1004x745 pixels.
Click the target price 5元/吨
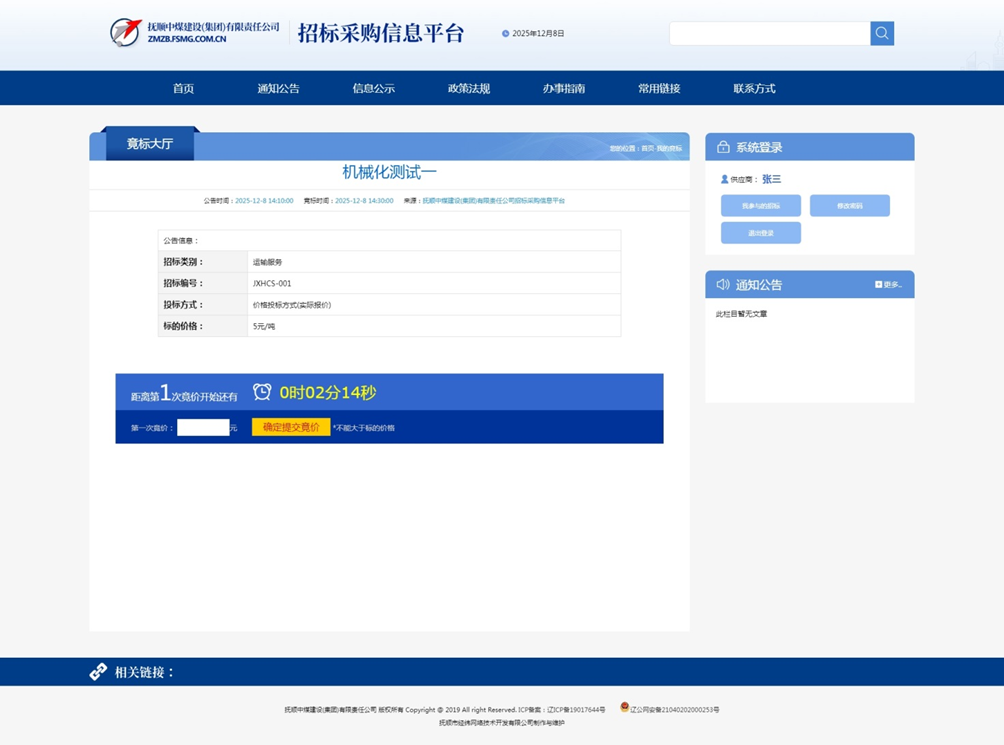pyautogui.click(x=264, y=326)
